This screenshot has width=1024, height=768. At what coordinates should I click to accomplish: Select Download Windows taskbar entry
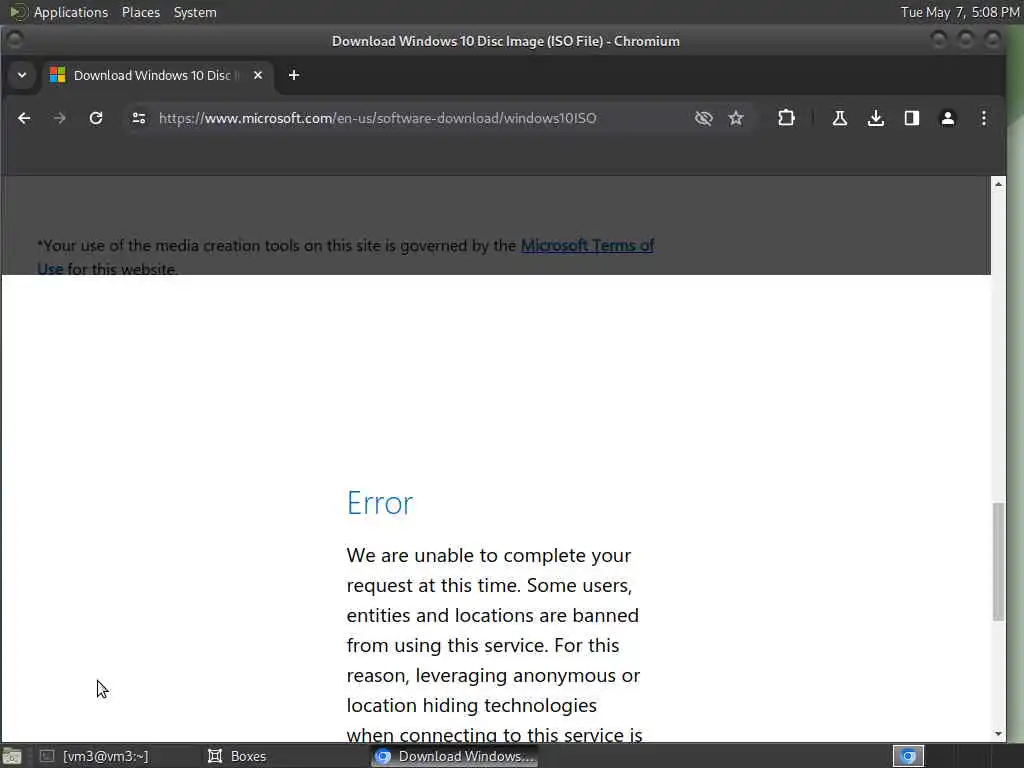pyautogui.click(x=455, y=756)
